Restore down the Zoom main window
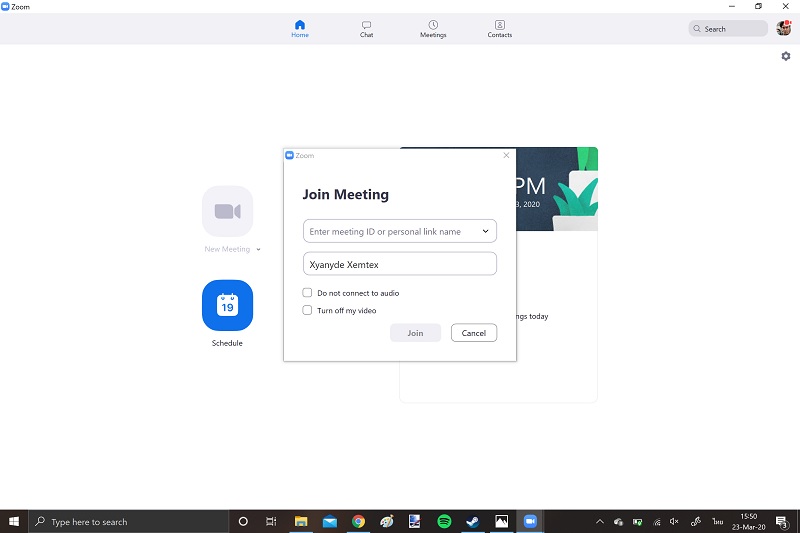Viewport: 800px width, 533px height. [759, 6]
